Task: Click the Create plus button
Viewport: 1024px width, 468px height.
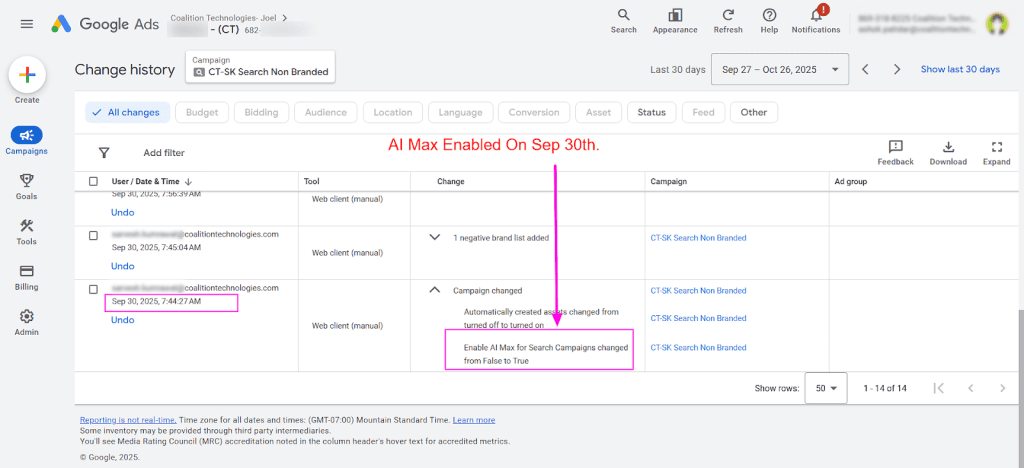Action: 27,75
